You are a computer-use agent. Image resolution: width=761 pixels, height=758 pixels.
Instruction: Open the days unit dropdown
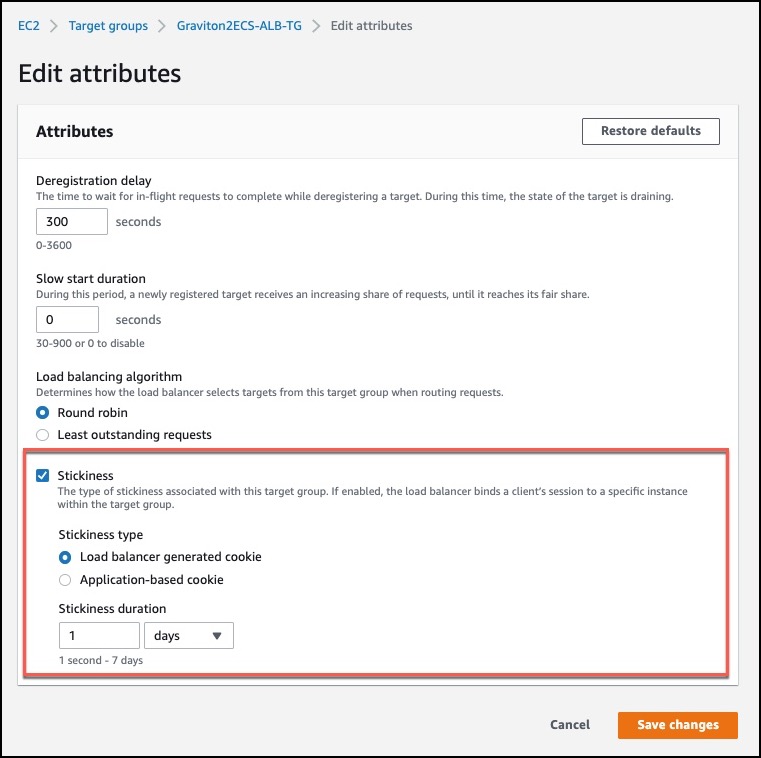(x=189, y=636)
